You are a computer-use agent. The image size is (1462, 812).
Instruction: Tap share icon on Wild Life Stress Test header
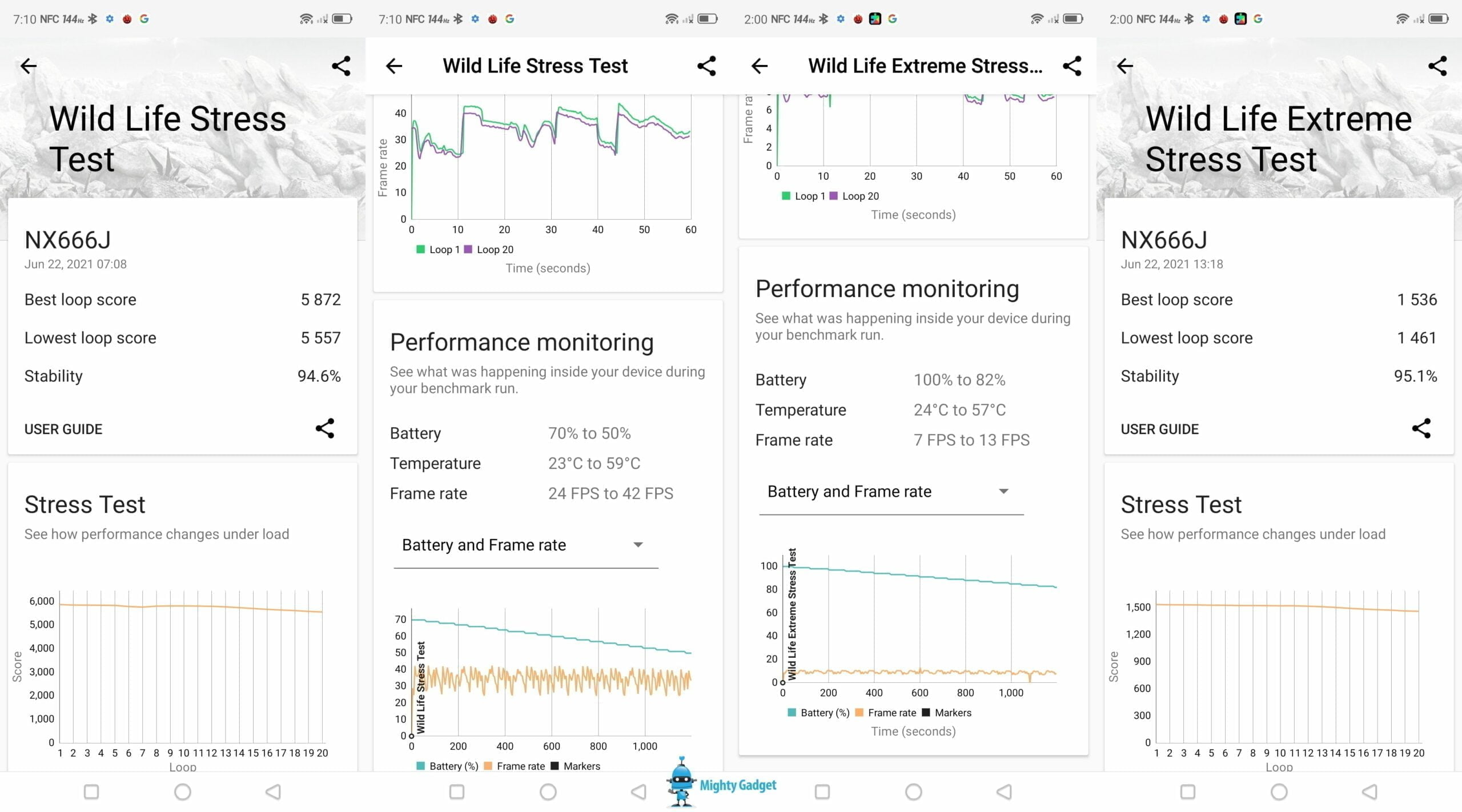[706, 66]
